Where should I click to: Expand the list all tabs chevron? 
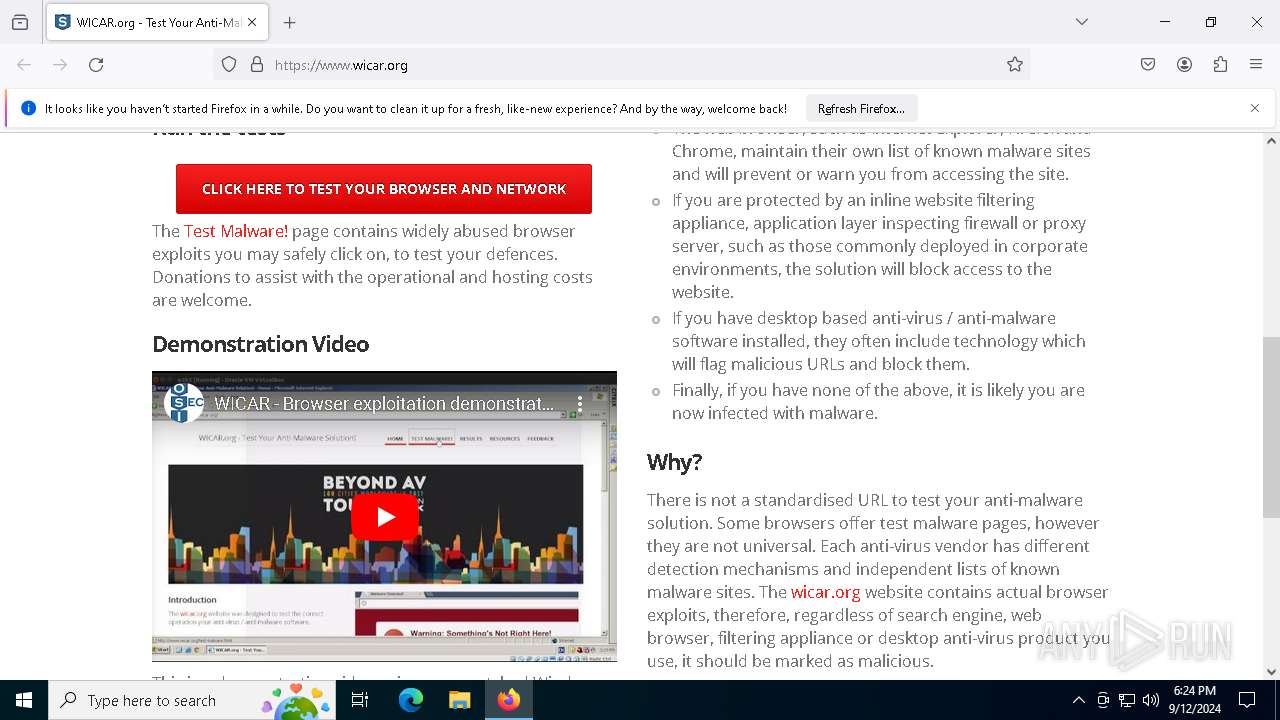1082,22
